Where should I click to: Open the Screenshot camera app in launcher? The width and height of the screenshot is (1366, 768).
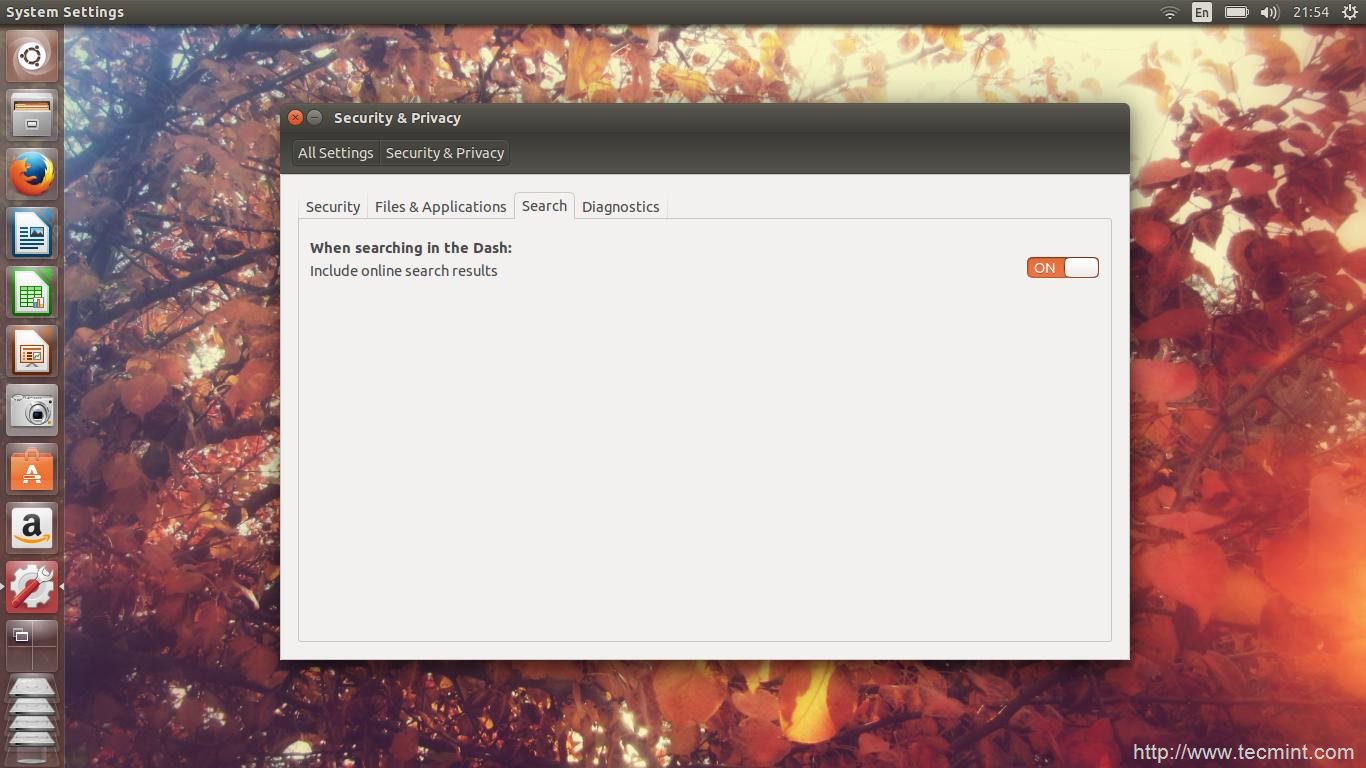click(x=32, y=410)
